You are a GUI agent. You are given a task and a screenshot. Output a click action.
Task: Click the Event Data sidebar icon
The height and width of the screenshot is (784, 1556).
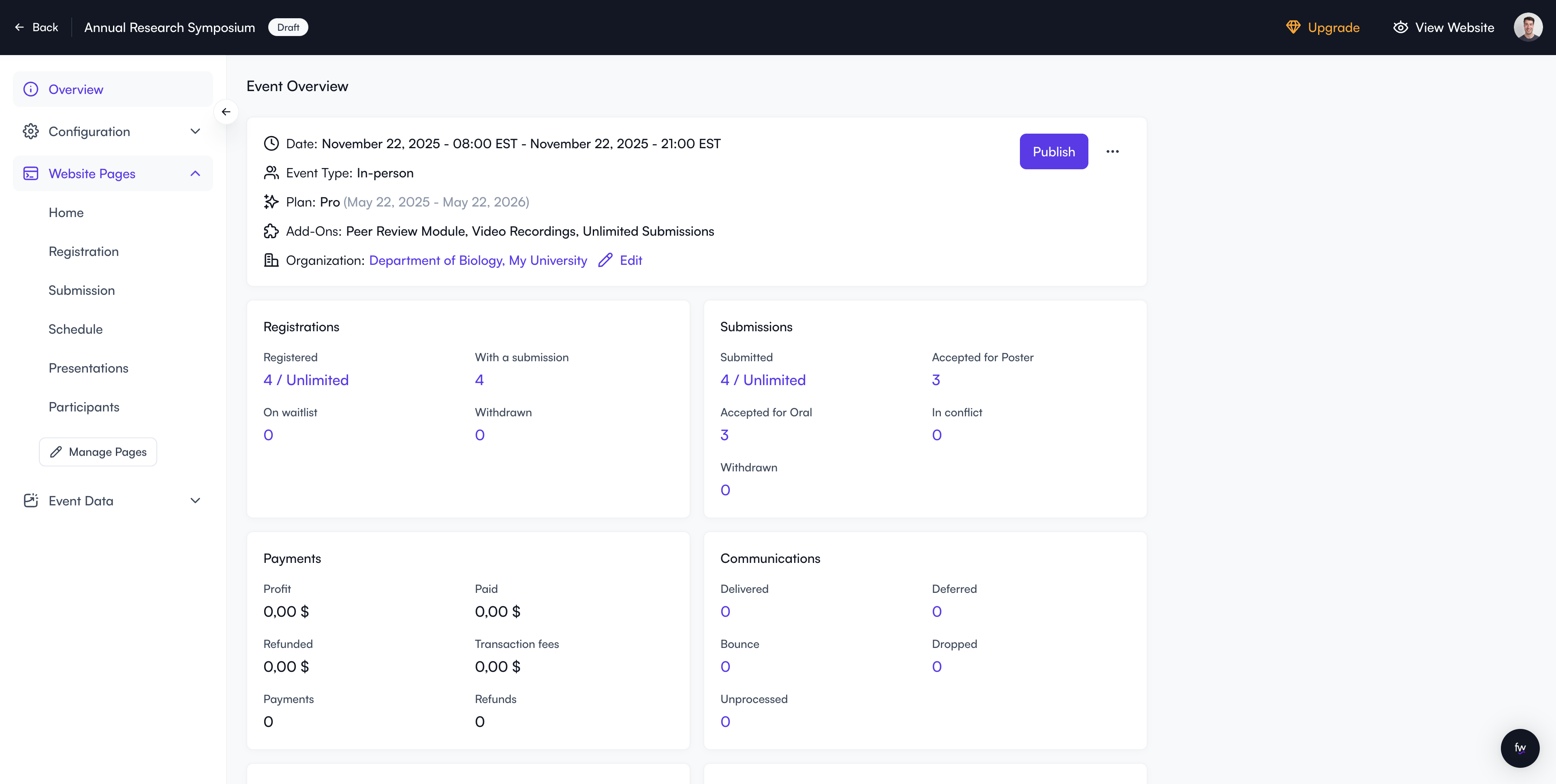(31, 501)
